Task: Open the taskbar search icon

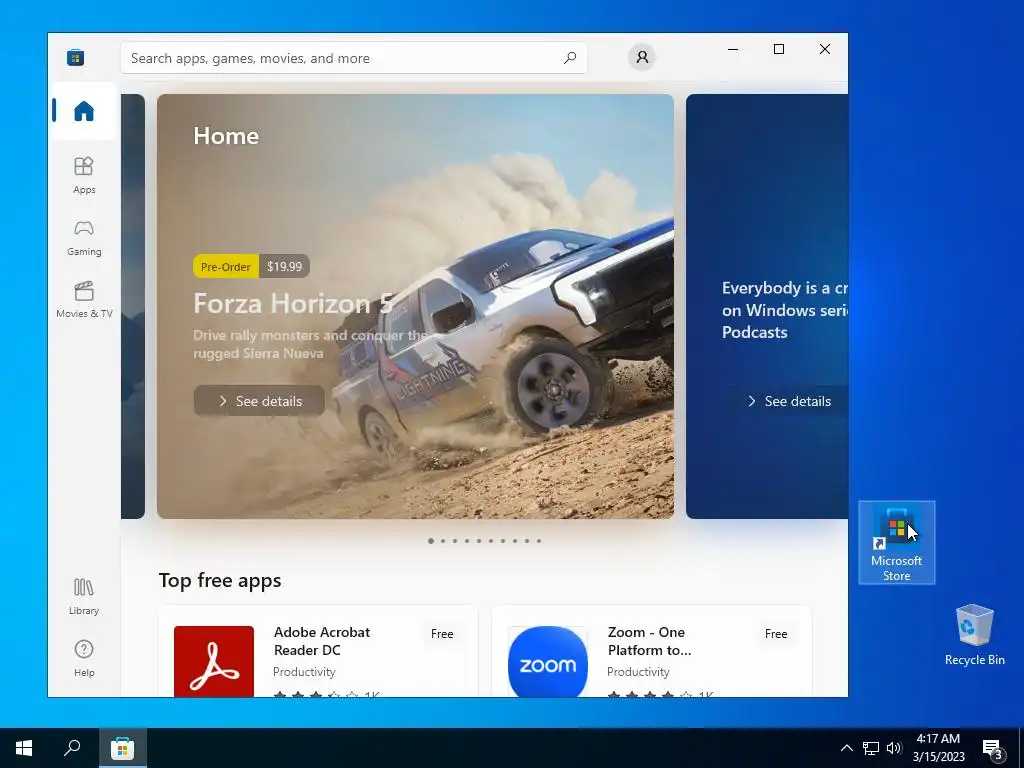Action: tap(72, 748)
